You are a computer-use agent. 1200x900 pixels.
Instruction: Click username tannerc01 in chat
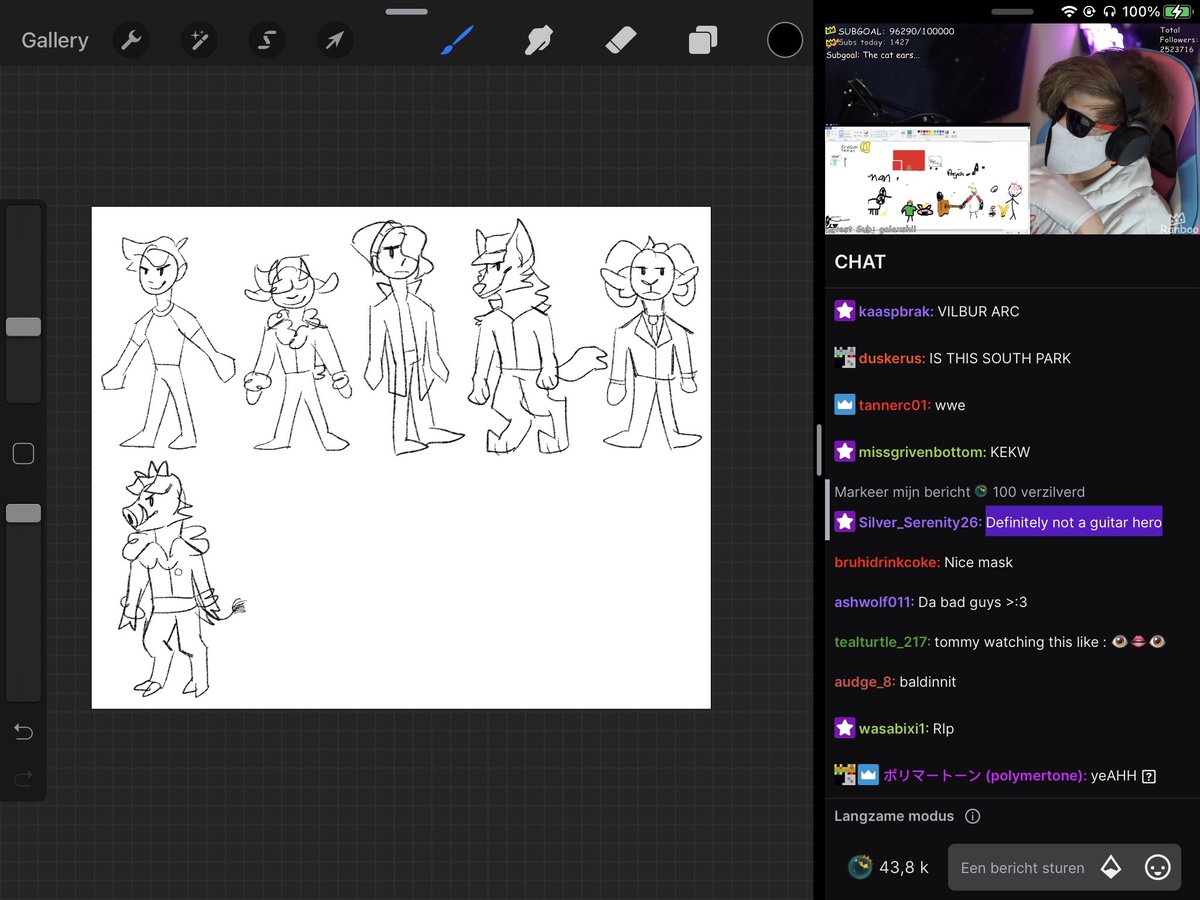[895, 406]
